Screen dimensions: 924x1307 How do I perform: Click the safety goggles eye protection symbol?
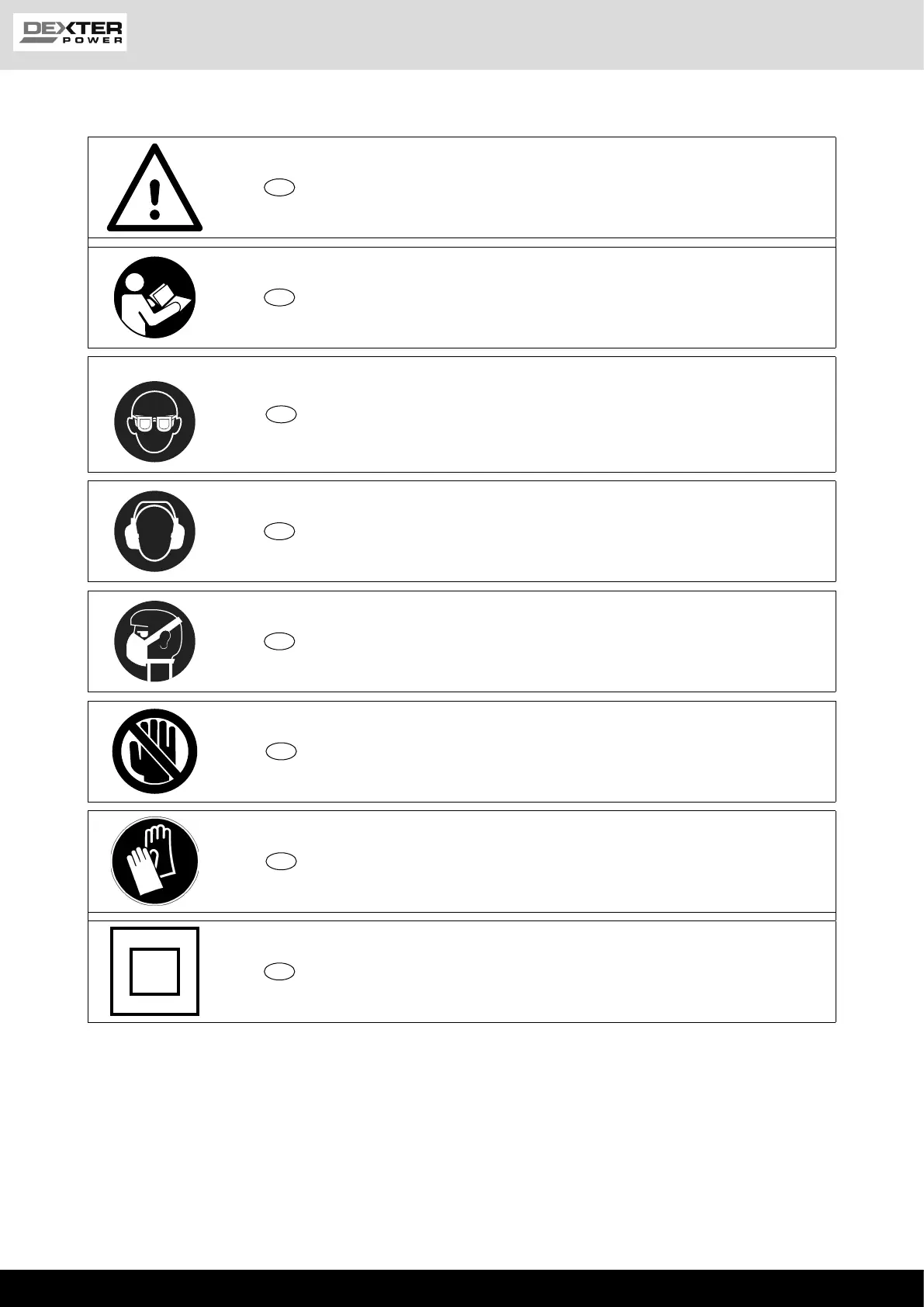click(154, 421)
